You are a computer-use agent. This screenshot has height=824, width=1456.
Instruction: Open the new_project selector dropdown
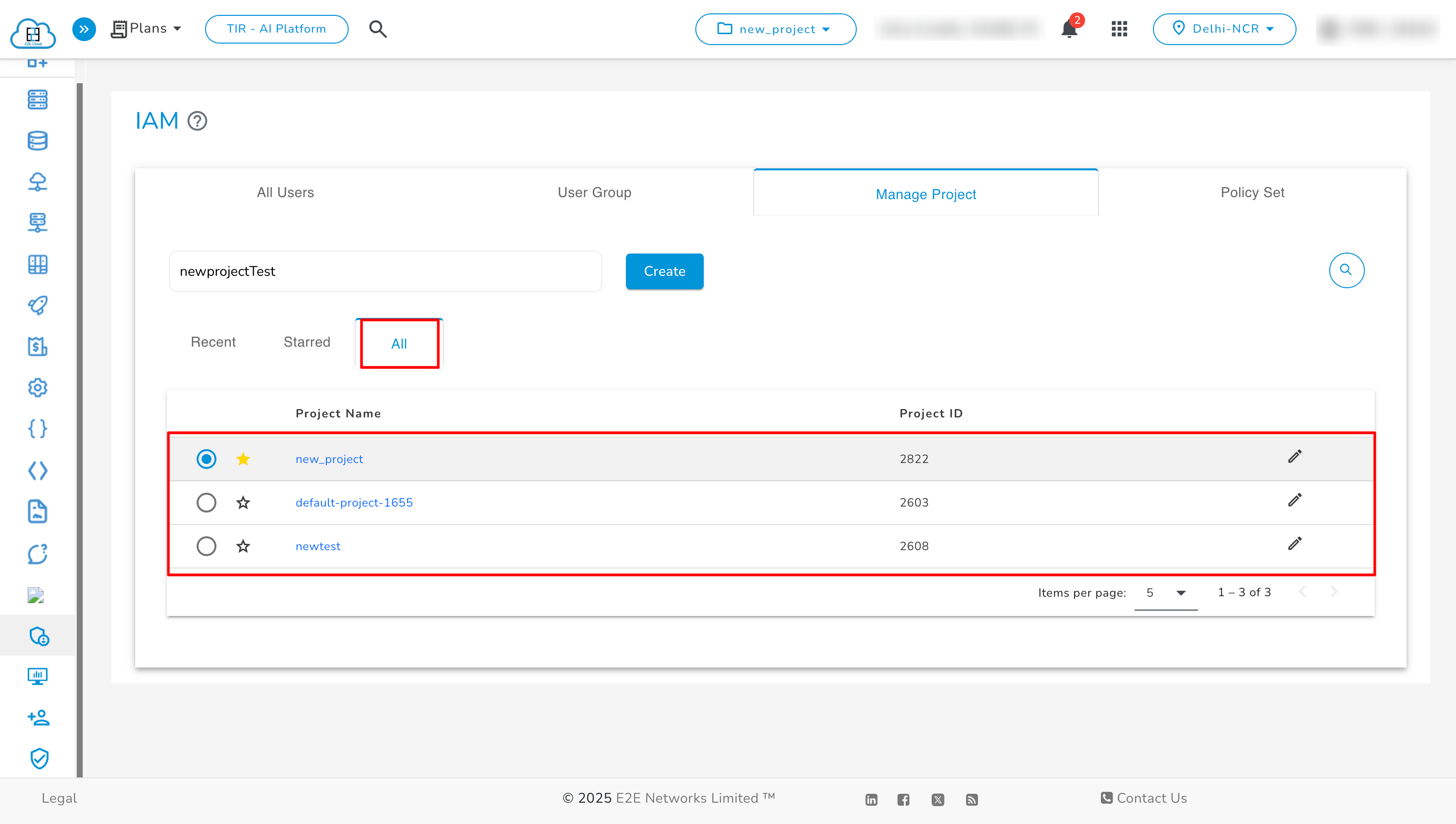click(775, 29)
